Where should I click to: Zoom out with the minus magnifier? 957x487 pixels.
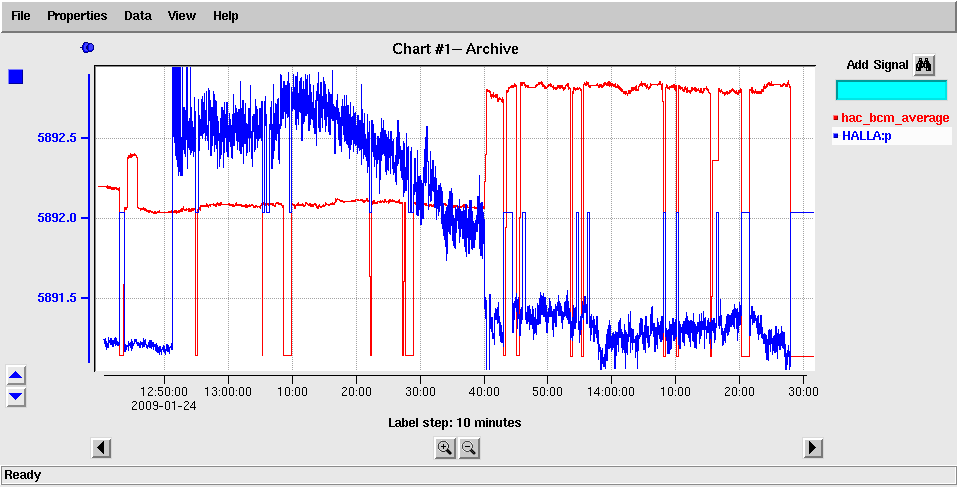[x=469, y=448]
